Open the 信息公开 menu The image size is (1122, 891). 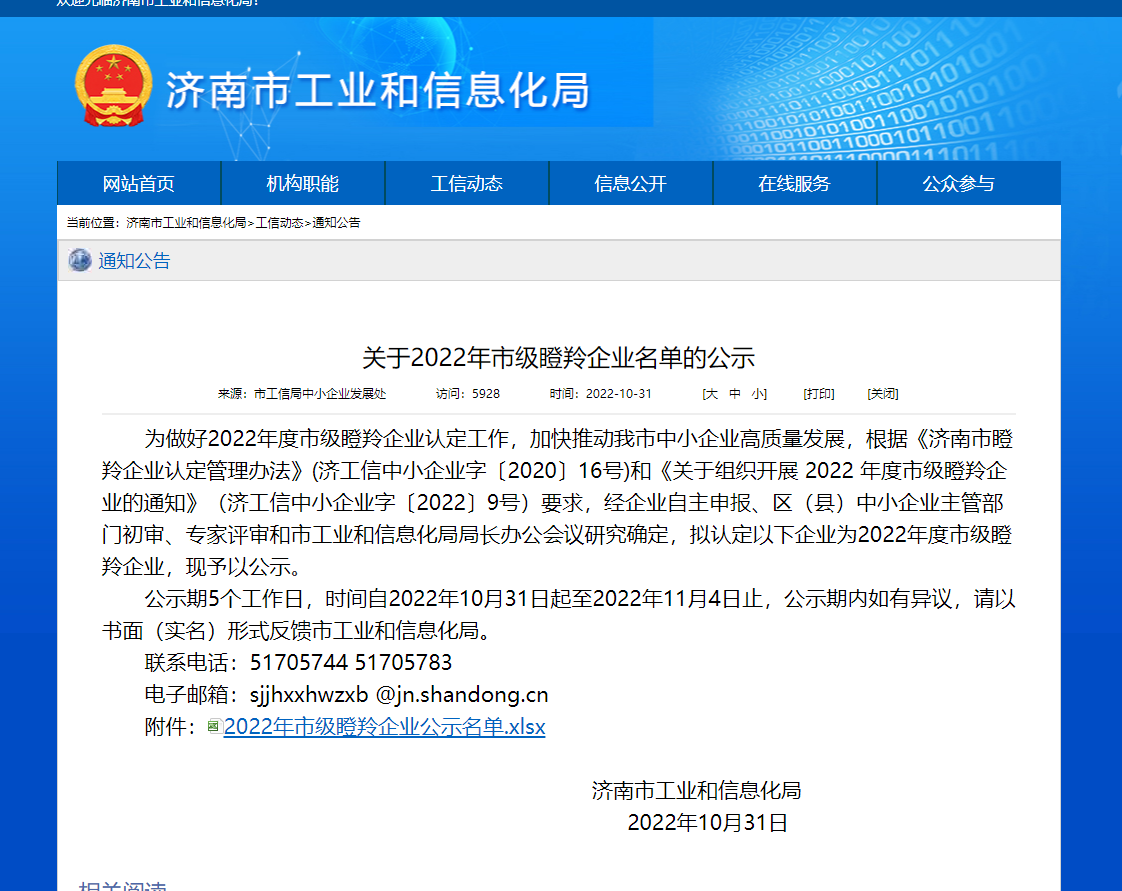tap(630, 183)
